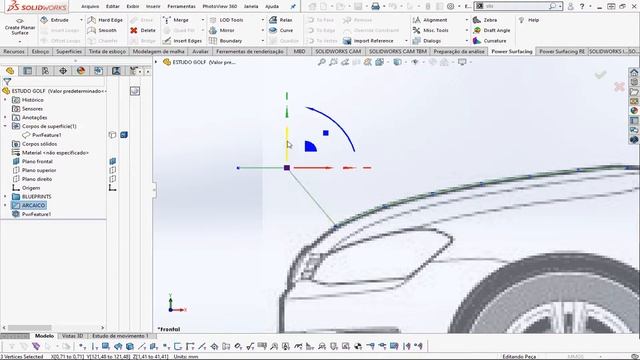Image resolution: width=640 pixels, height=360 pixels.
Task: Toggle visibility icon beside Plano superior
Action: [113, 170]
